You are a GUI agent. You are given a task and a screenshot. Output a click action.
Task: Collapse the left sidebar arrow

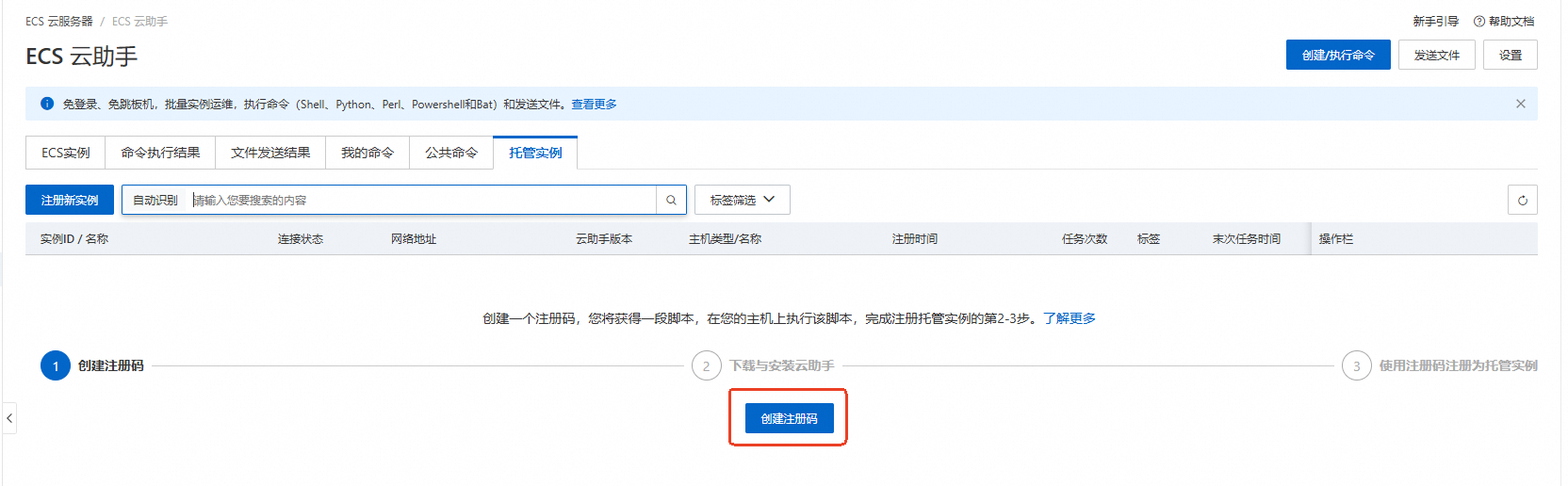pyautogui.click(x=9, y=417)
